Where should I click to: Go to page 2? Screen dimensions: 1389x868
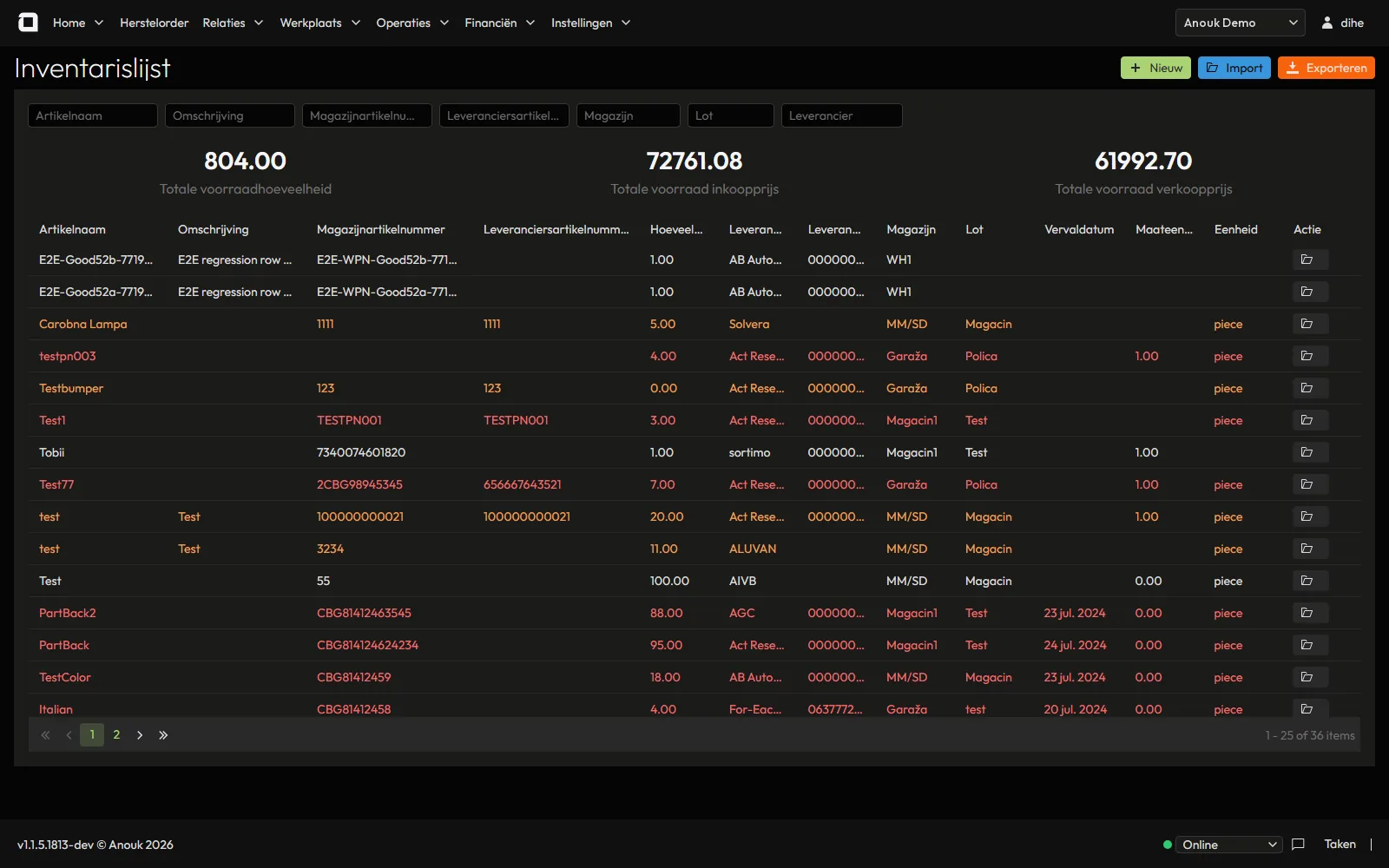click(x=116, y=735)
